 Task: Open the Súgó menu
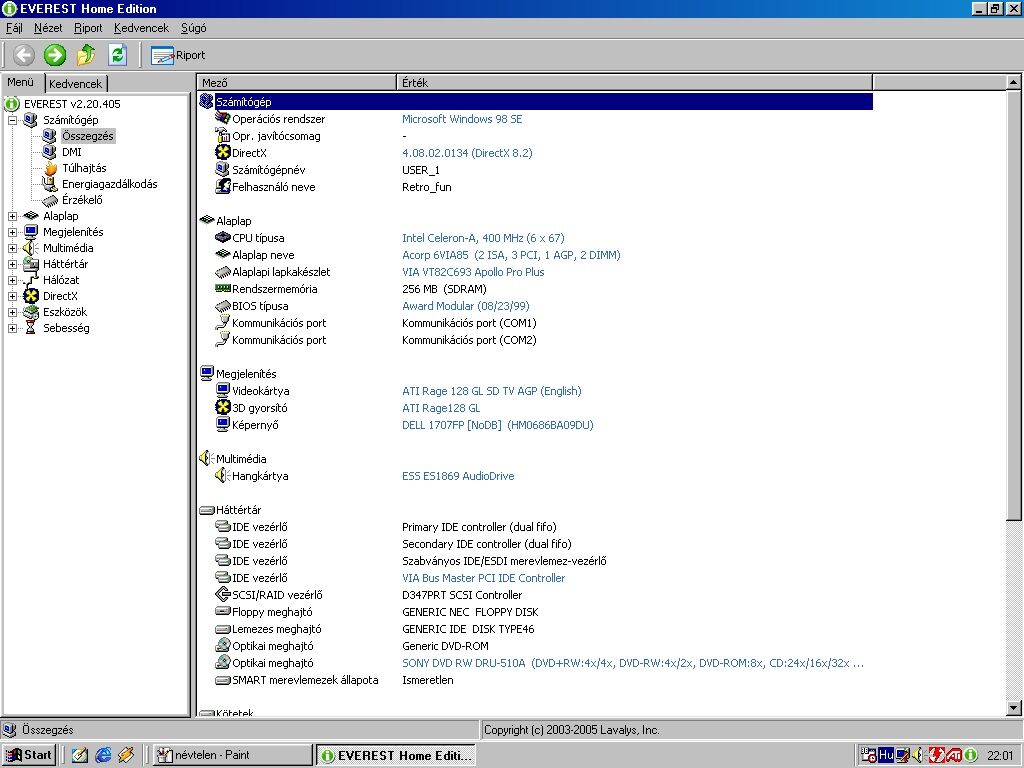[x=193, y=28]
